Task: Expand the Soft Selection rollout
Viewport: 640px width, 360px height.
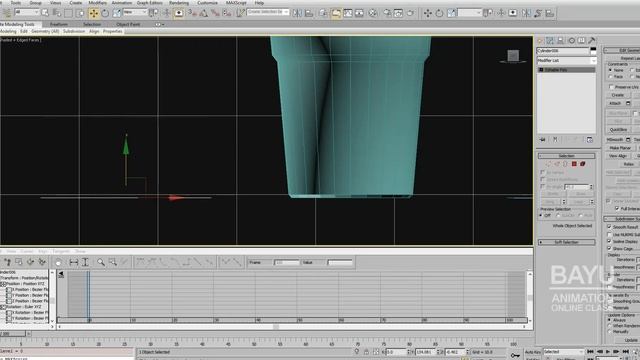Action: [567, 242]
